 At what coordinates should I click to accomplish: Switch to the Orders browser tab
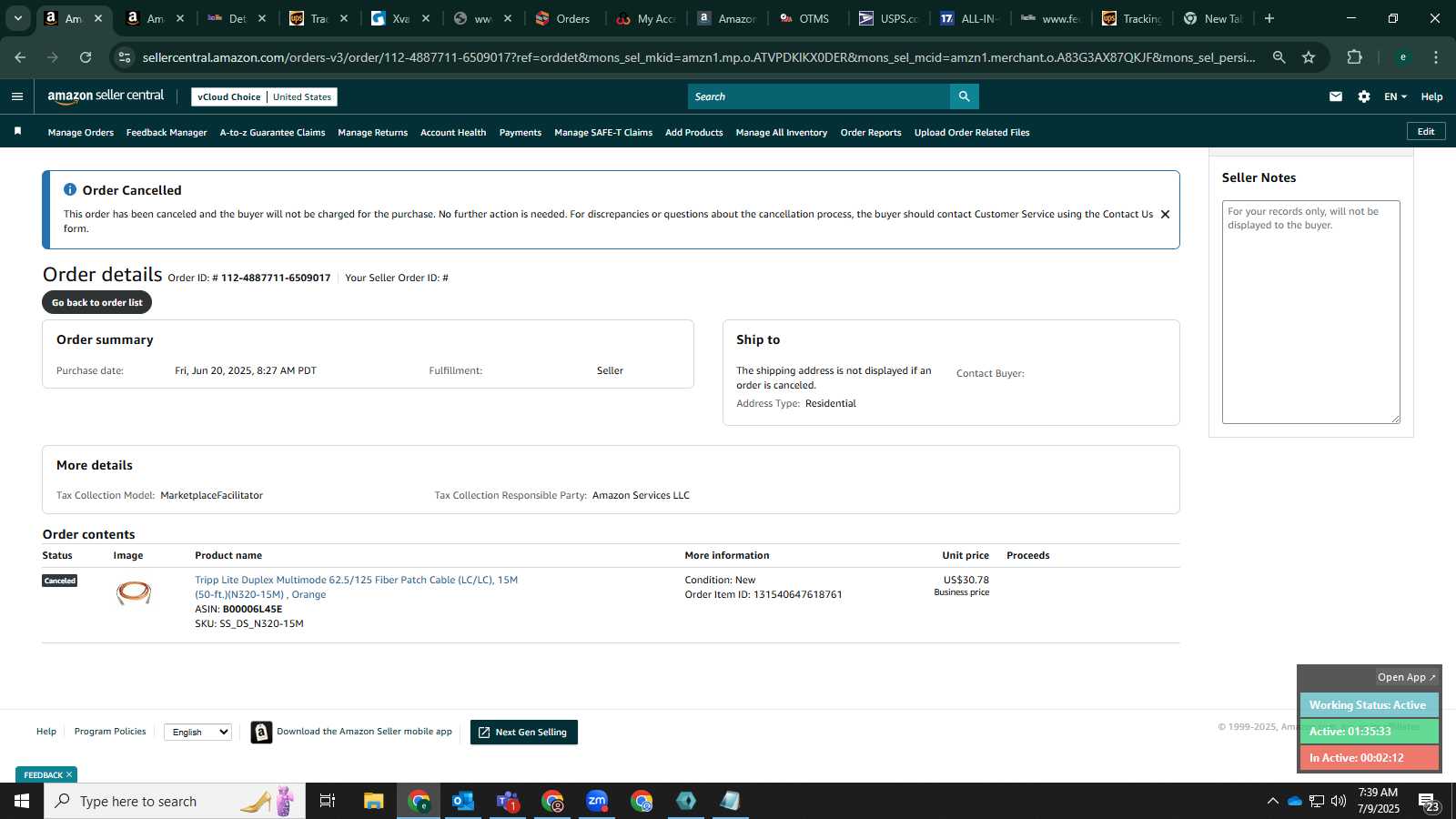click(562, 18)
